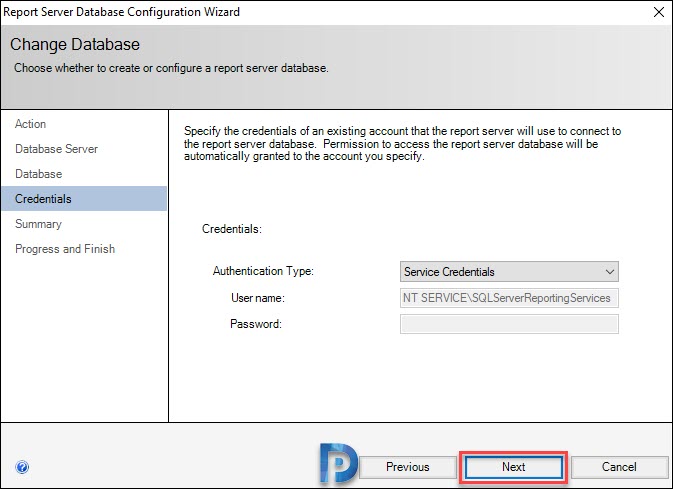Open the Authentication Type dropdown
This screenshot has height=489, width=673.
pyautogui.click(x=509, y=272)
